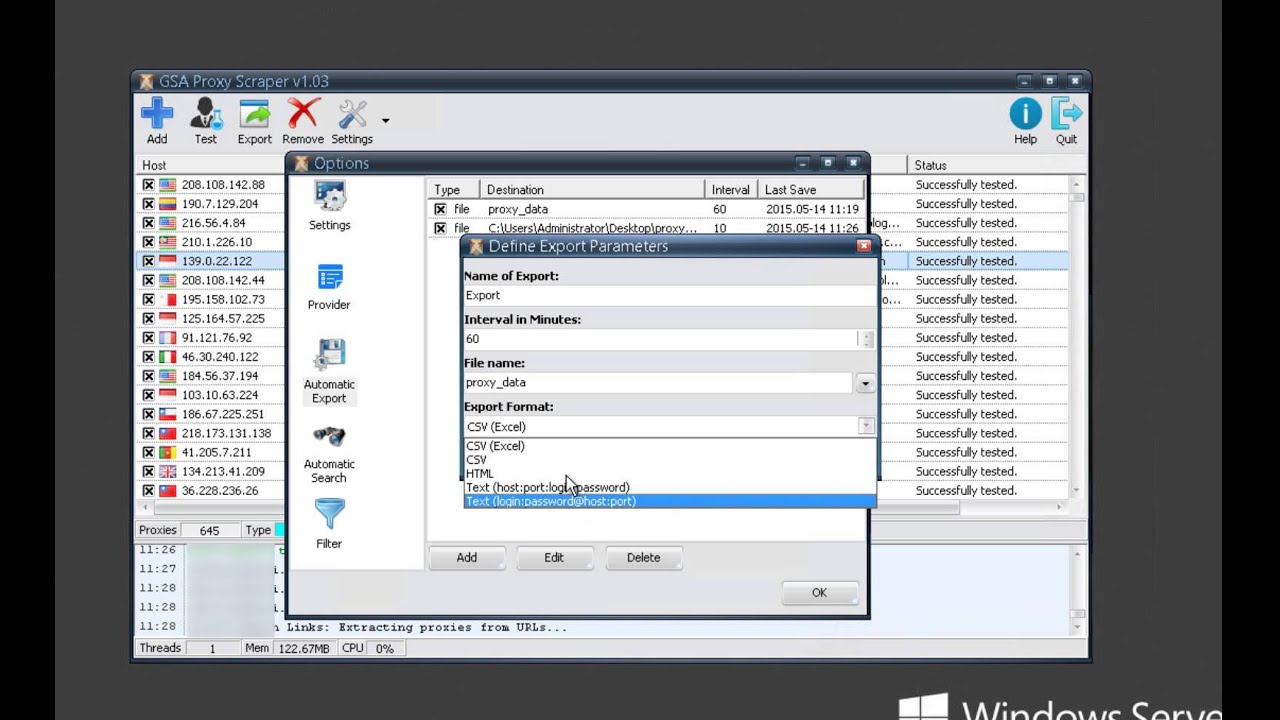Uncheck proxy 139.0.22.122 checkbox

coord(148,261)
